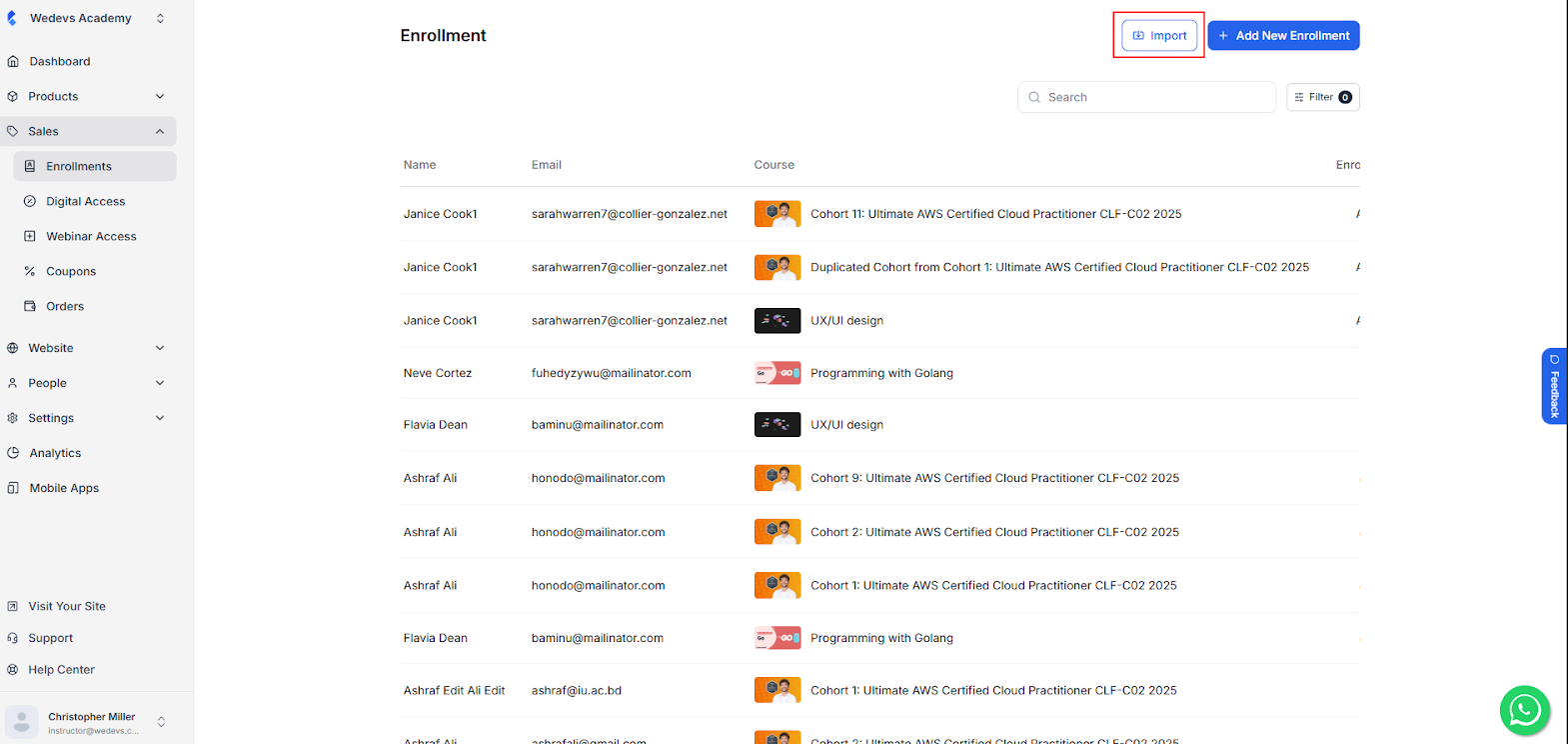Image resolution: width=1568 pixels, height=744 pixels.
Task: Click the Import button
Action: 1159,35
